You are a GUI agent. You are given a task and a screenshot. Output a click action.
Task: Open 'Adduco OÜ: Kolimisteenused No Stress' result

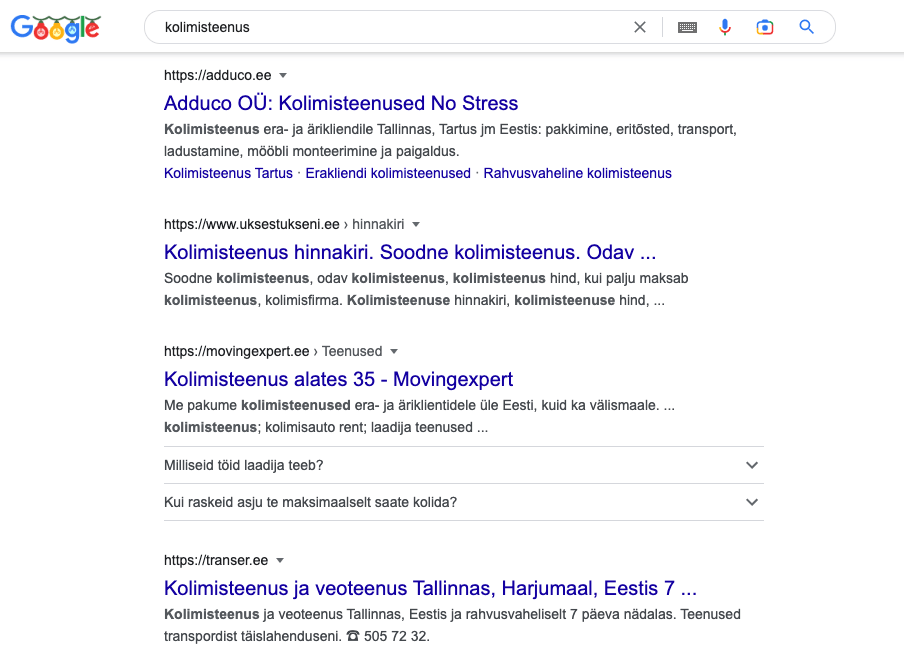point(341,103)
